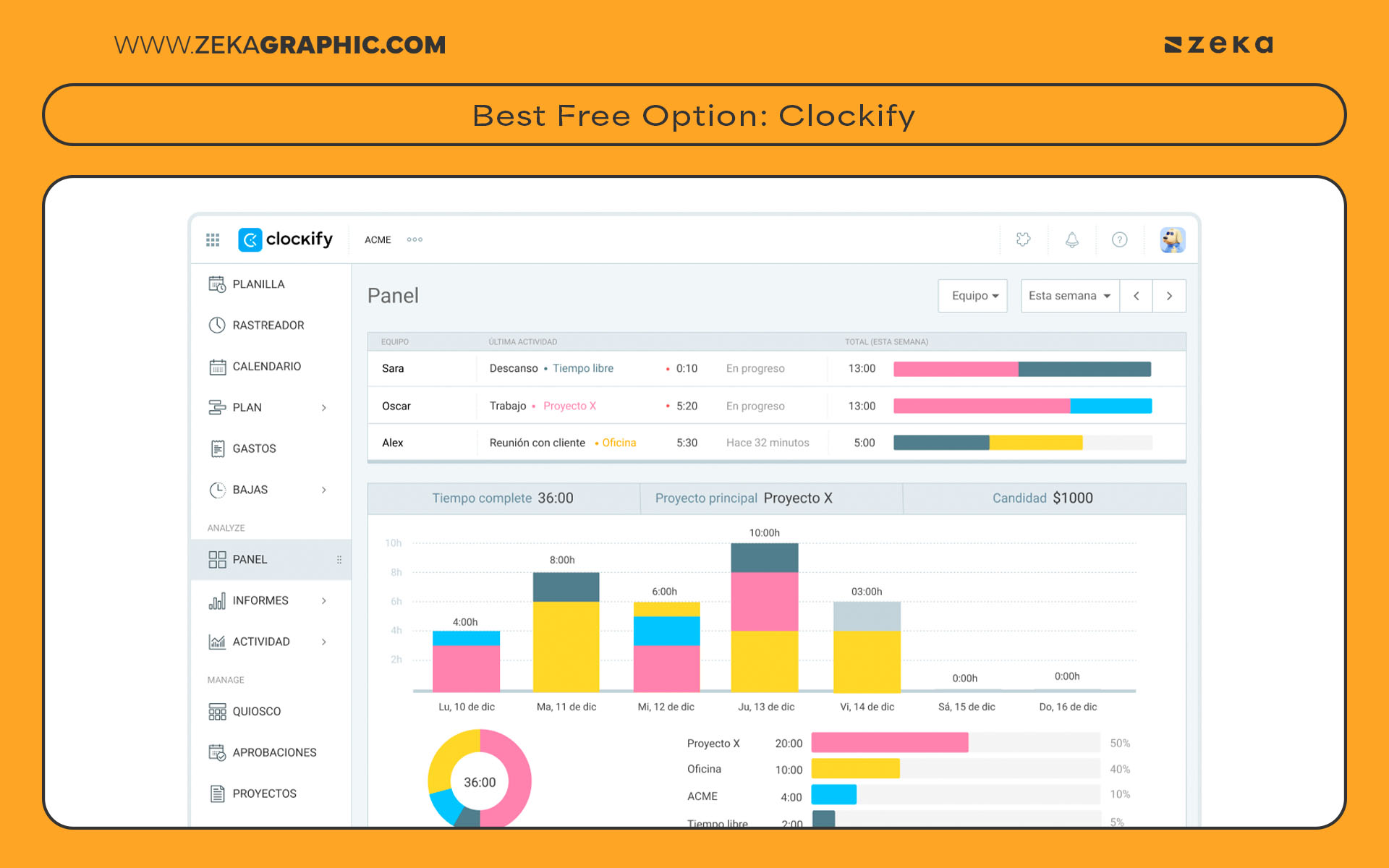Open the user profile avatar
Image resolution: width=1389 pixels, height=868 pixels.
point(1171,239)
